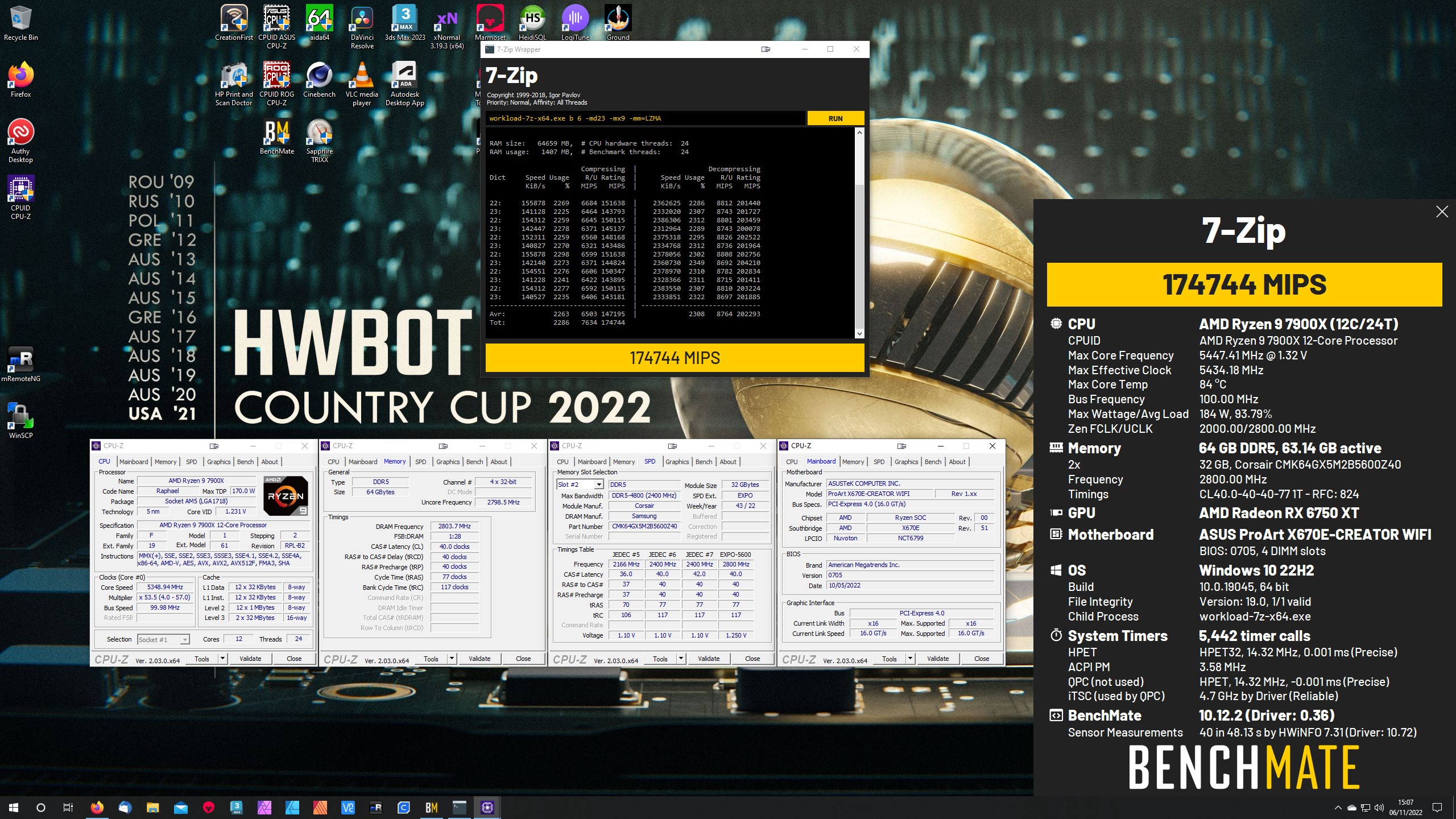Open the aida64 desktop shortcut
The width and height of the screenshot is (1456, 819).
[319, 23]
